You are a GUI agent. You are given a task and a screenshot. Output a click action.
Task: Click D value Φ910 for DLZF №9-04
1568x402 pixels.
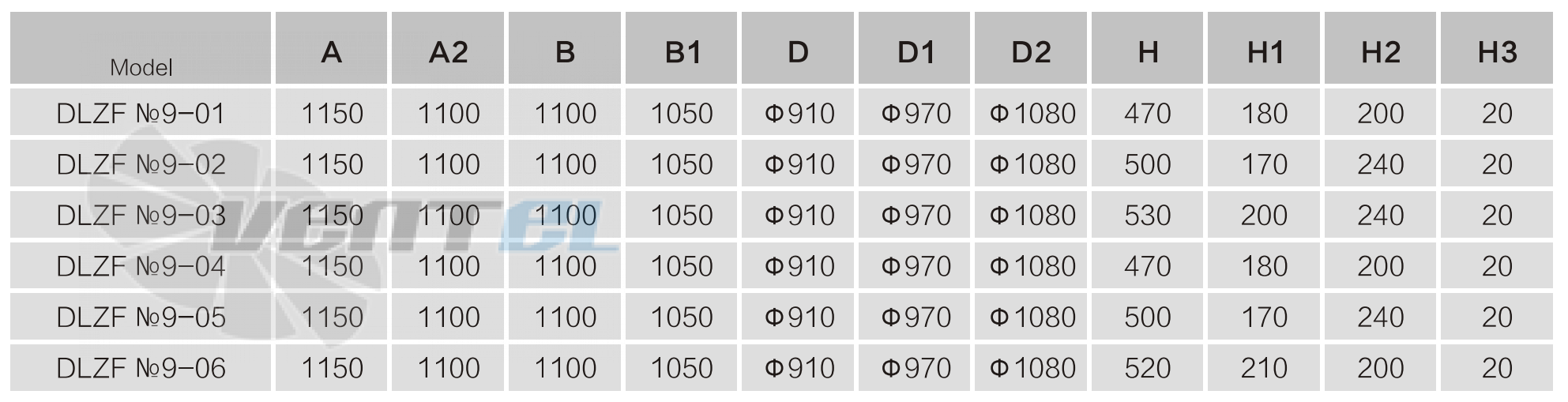pyautogui.click(x=798, y=265)
